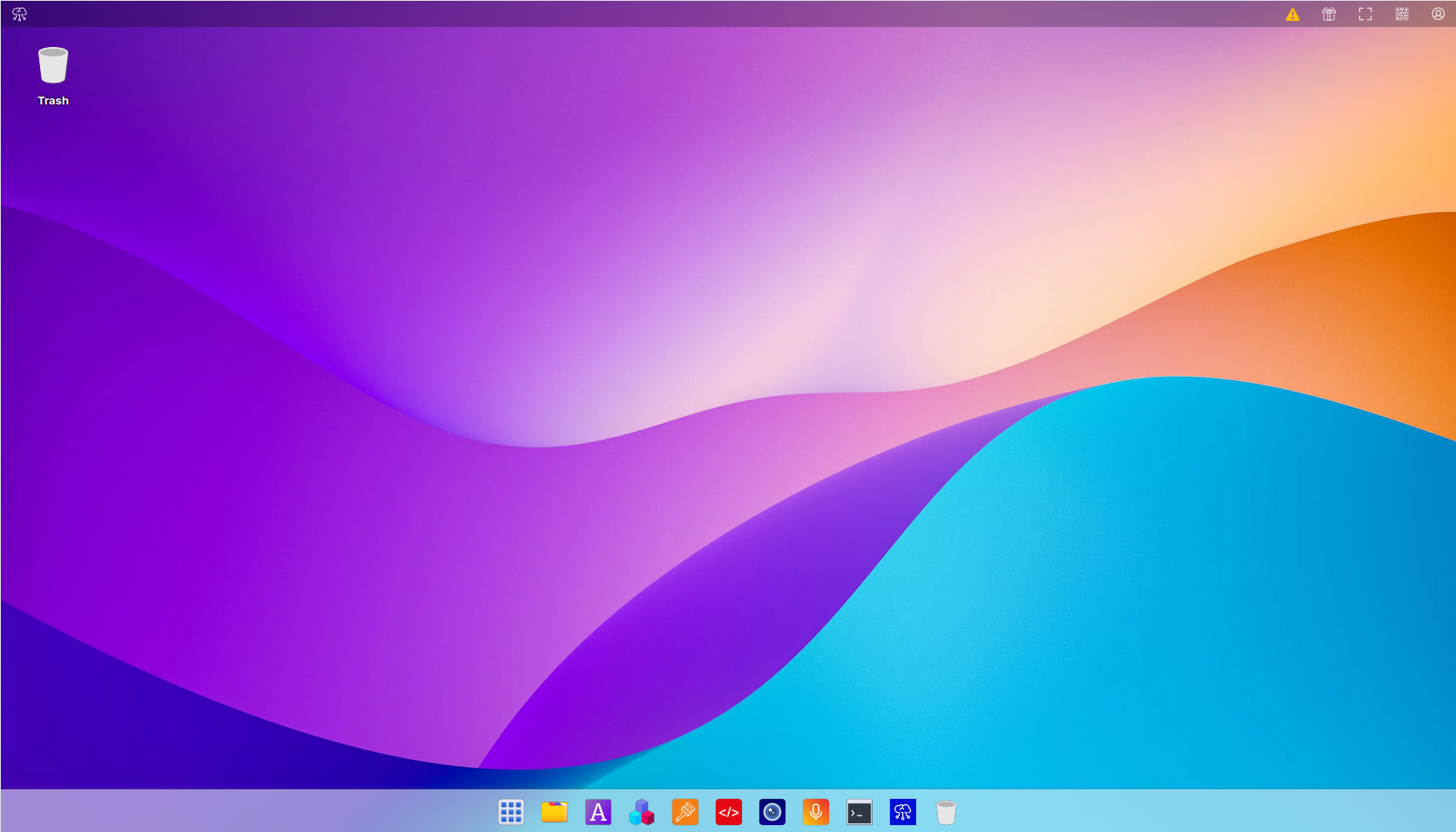Launch the orange paintbrush app

coord(685,812)
